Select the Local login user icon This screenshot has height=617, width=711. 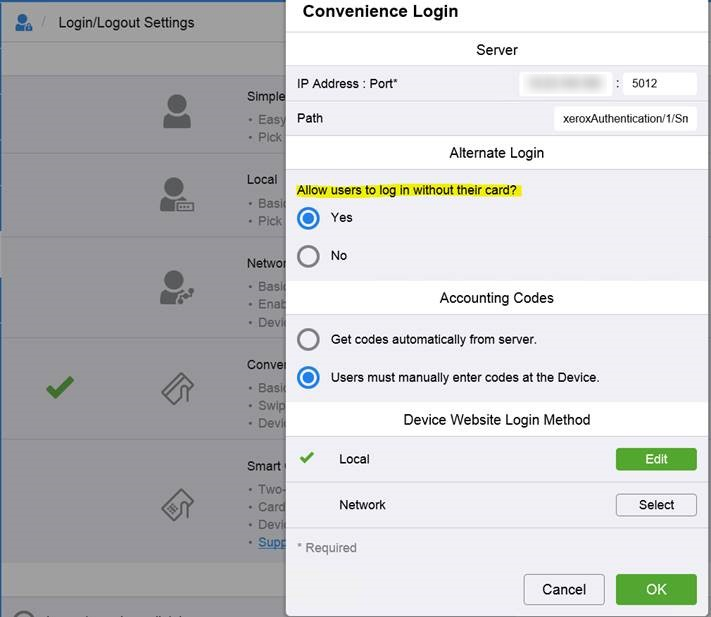[x=176, y=195]
